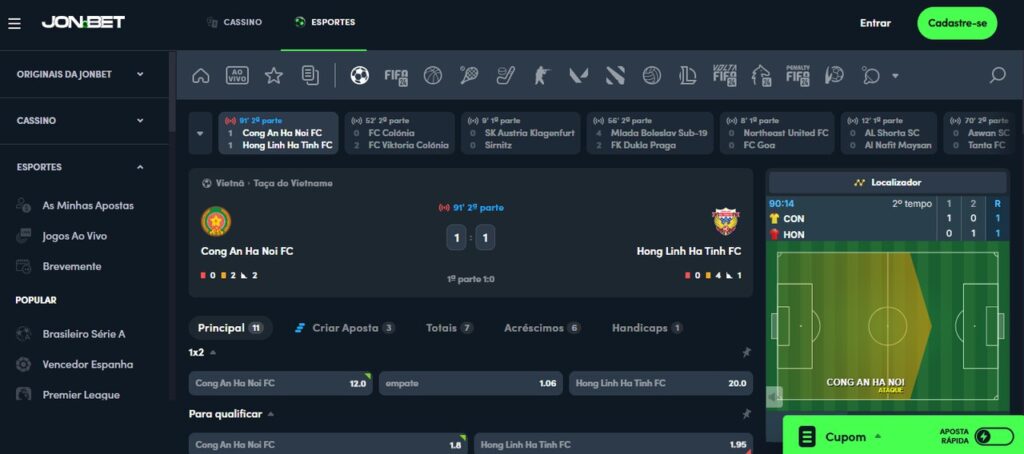The width and height of the screenshot is (1024, 454).
Task: Open Vencedor Espanha
Action: tap(88, 365)
